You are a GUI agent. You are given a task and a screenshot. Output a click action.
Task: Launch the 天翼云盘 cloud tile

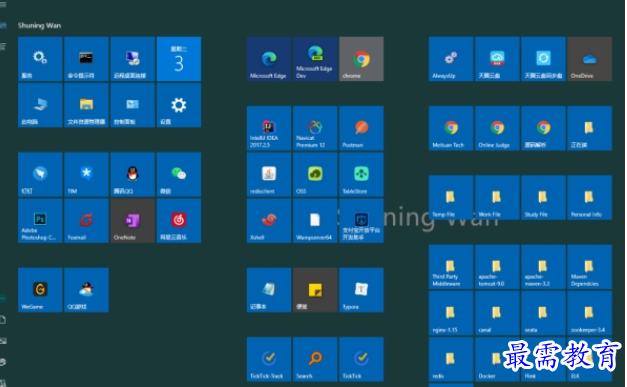(x=497, y=59)
